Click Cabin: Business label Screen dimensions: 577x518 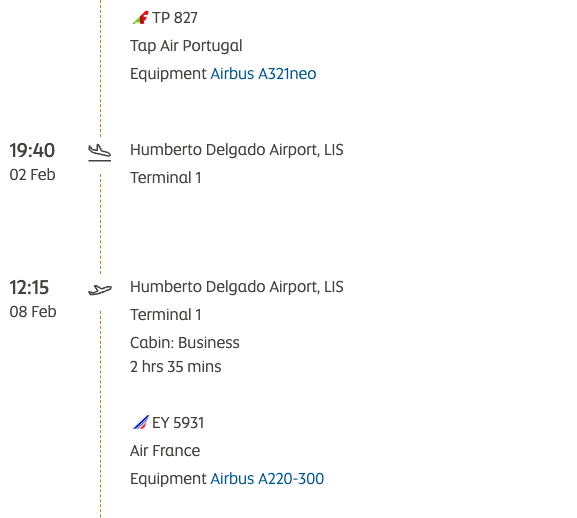coord(185,343)
